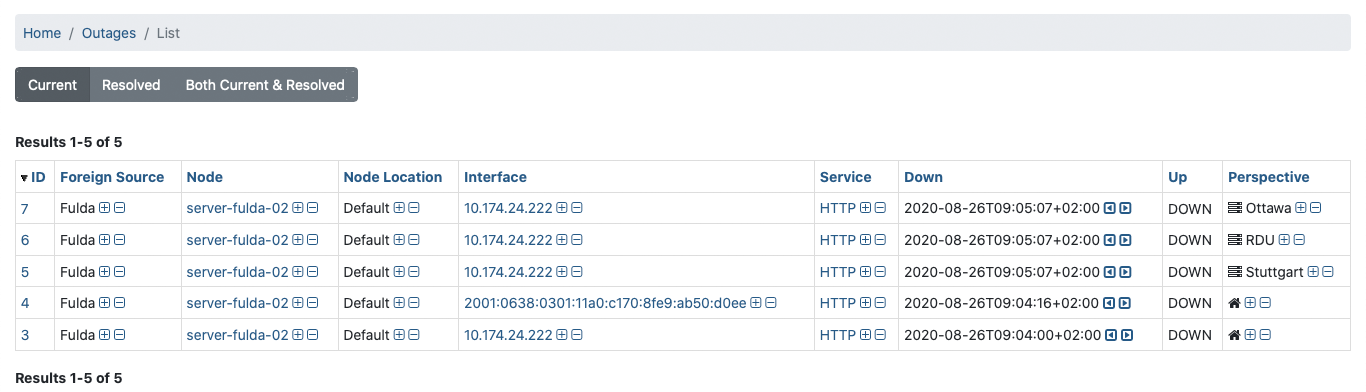This screenshot has height=392, width=1366.
Task: Click the 09:04:16 down timestamp
Action: [x=1001, y=303]
